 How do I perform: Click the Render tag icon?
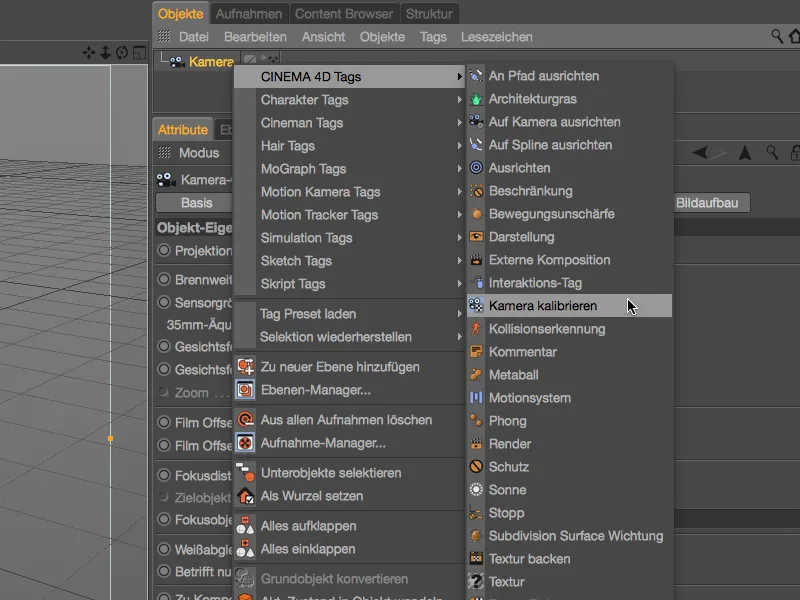click(x=478, y=444)
